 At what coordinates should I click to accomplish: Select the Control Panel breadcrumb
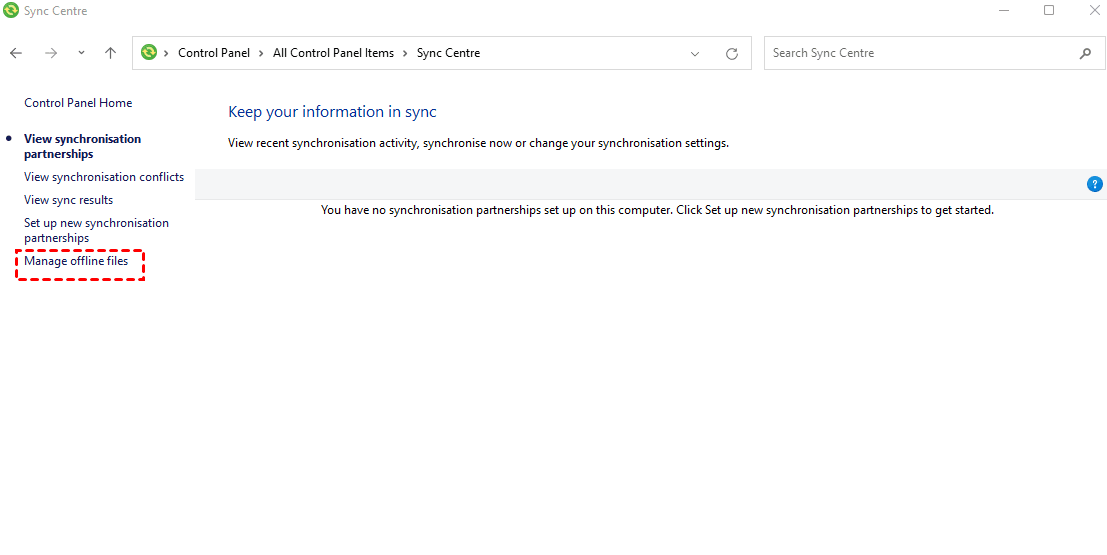214,54
